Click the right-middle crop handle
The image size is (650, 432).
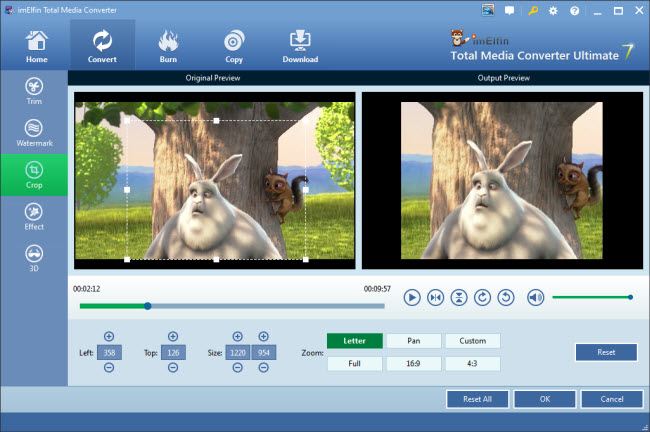coord(306,190)
